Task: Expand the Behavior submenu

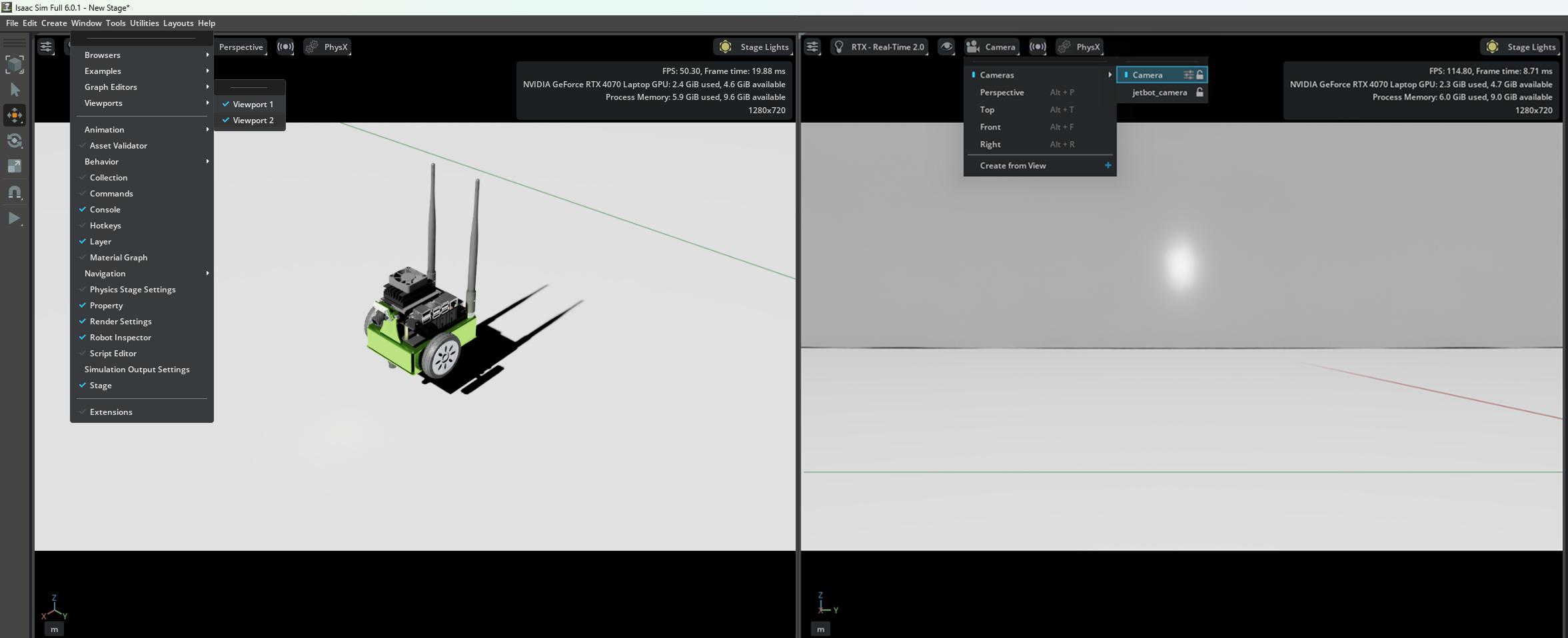Action: (142, 162)
